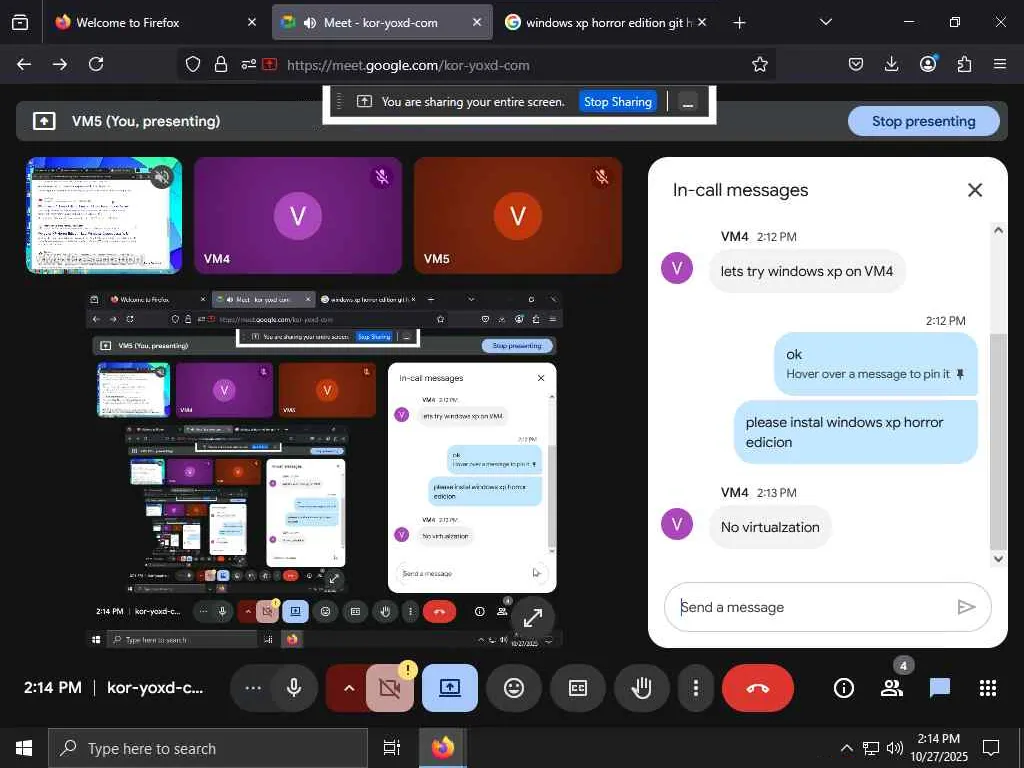Show hidden system tray icons
Image resolution: width=1024 pixels, height=768 pixels.
click(846, 748)
